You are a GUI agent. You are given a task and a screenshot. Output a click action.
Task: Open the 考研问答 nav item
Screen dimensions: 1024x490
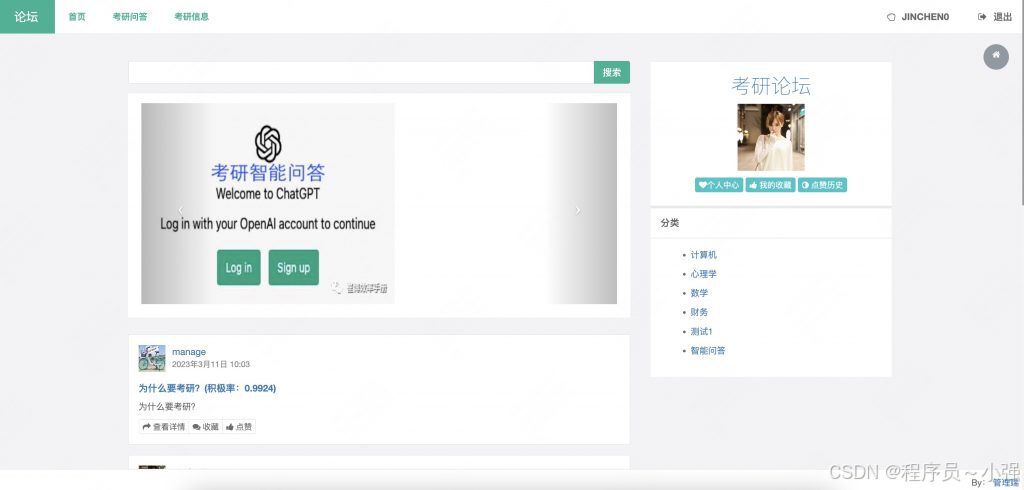129,17
